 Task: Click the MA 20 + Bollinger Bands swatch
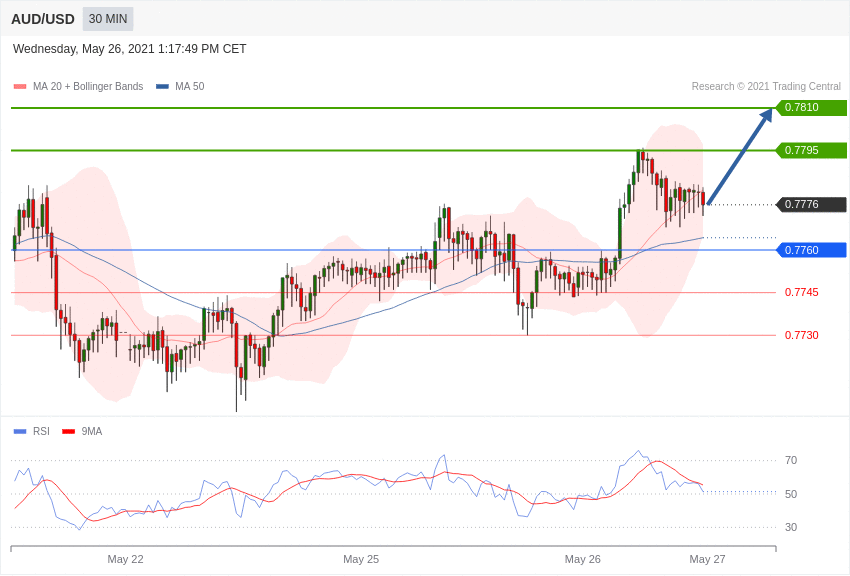[x=20, y=87]
